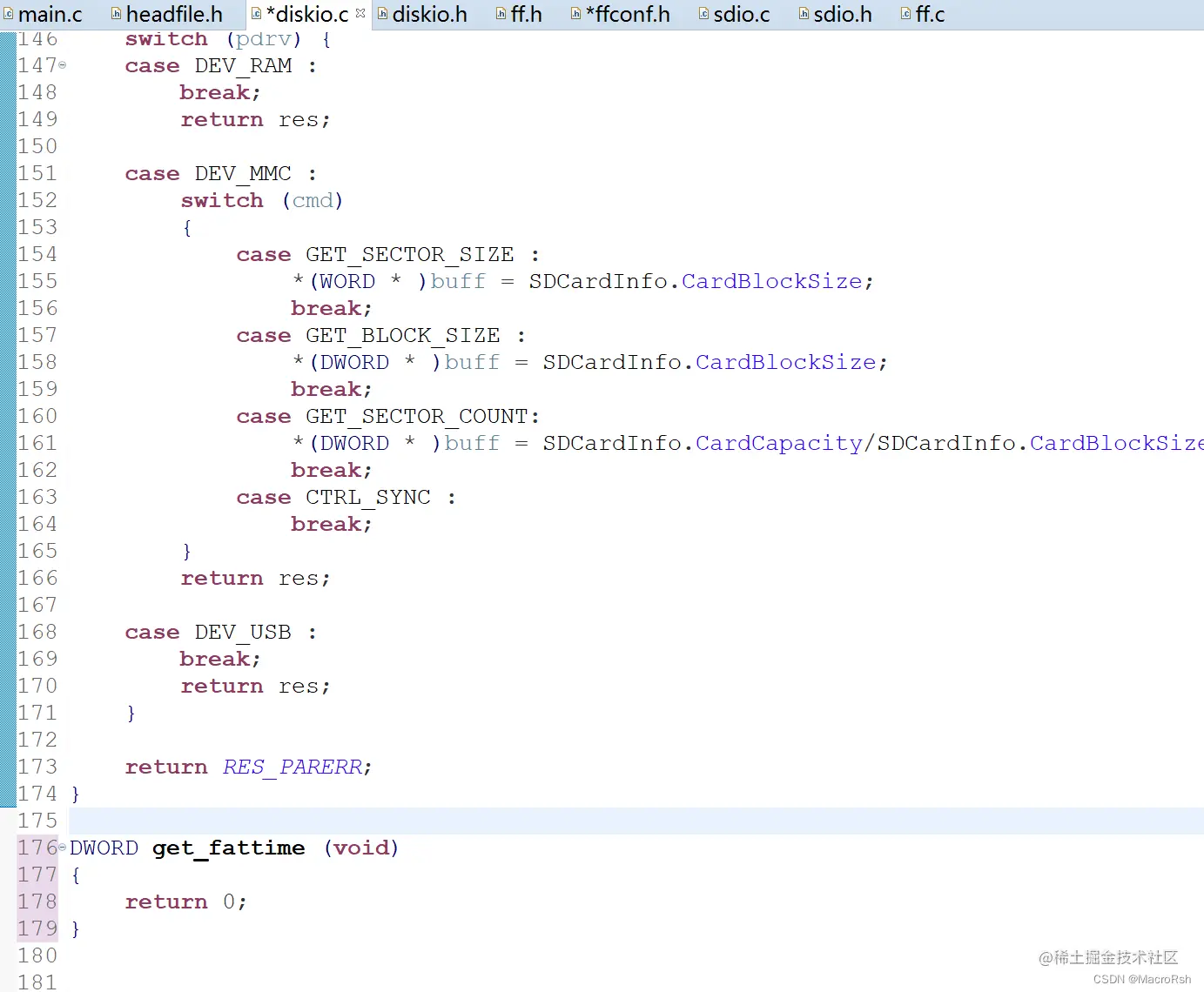The width and height of the screenshot is (1204, 992).
Task: Place cursor on the get_fattime function name
Action: click(x=228, y=848)
